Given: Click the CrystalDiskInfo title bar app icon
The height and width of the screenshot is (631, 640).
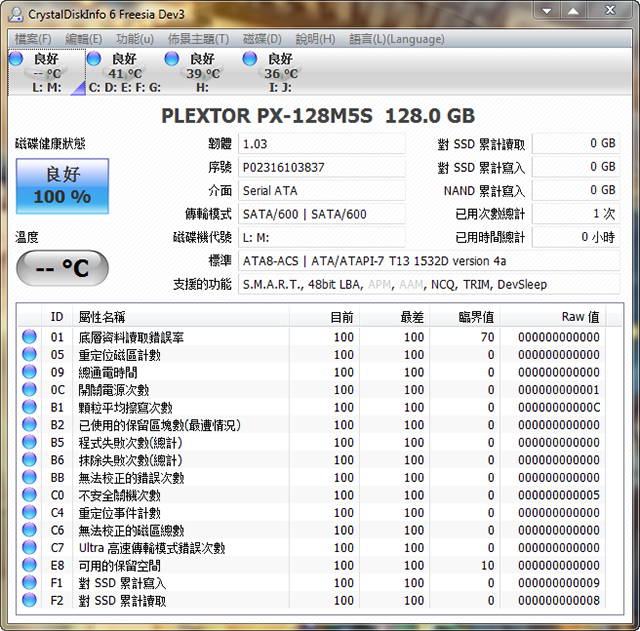Looking at the screenshot, I should (16, 14).
